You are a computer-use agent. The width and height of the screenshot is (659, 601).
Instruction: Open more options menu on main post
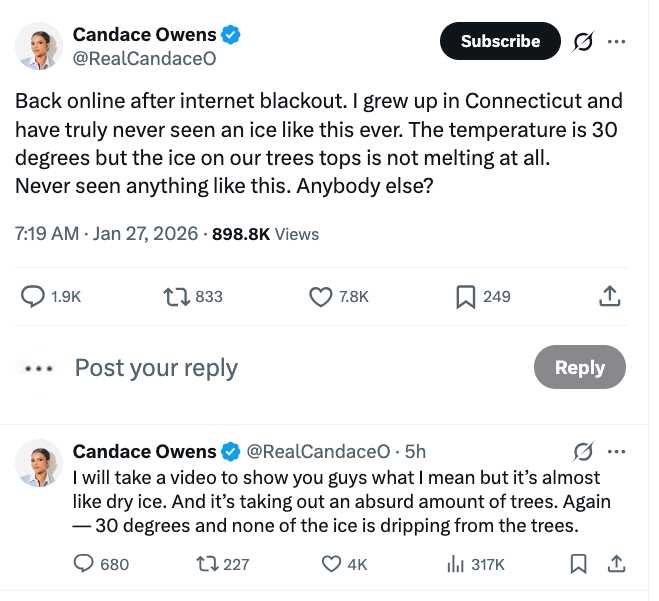(x=617, y=42)
